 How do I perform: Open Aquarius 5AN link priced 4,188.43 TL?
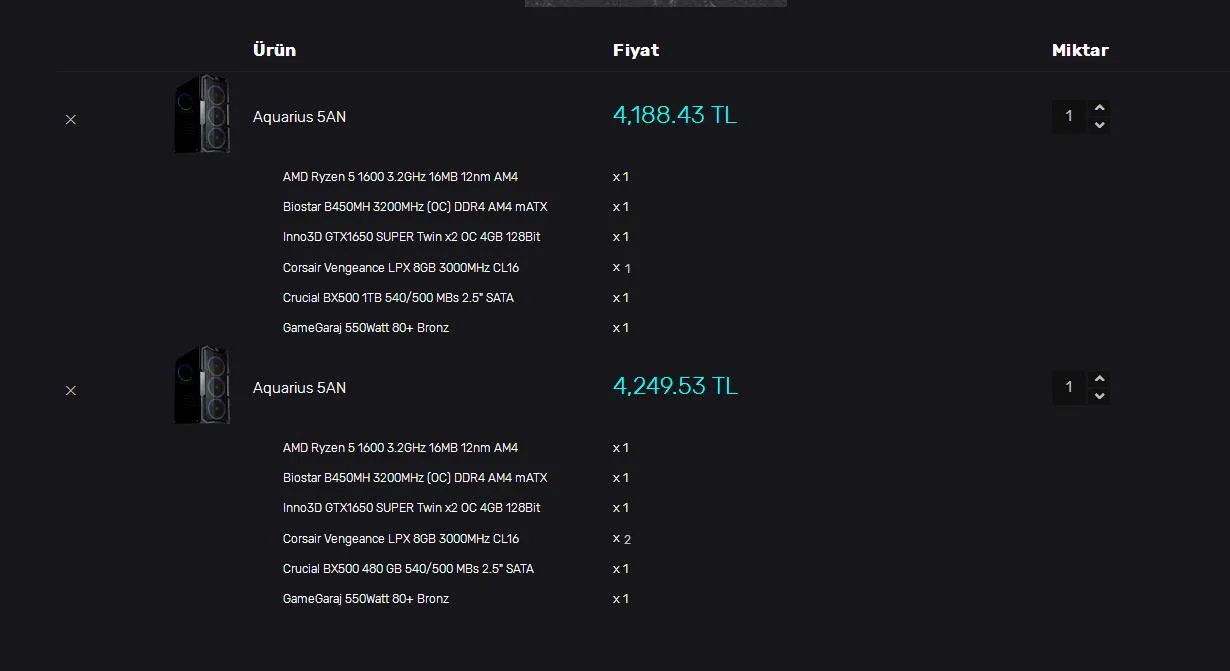click(x=299, y=117)
